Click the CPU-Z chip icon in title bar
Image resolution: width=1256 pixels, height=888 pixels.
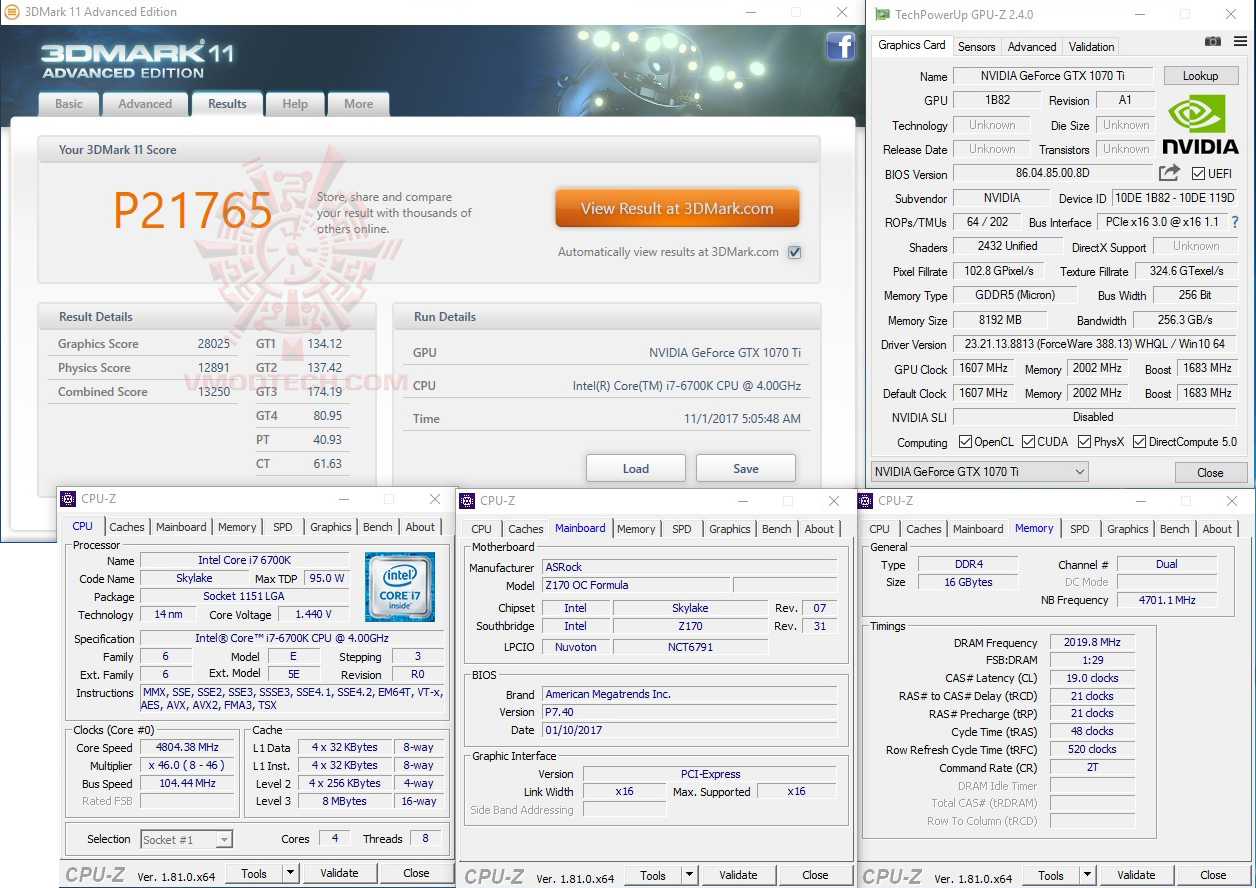[x=68, y=498]
